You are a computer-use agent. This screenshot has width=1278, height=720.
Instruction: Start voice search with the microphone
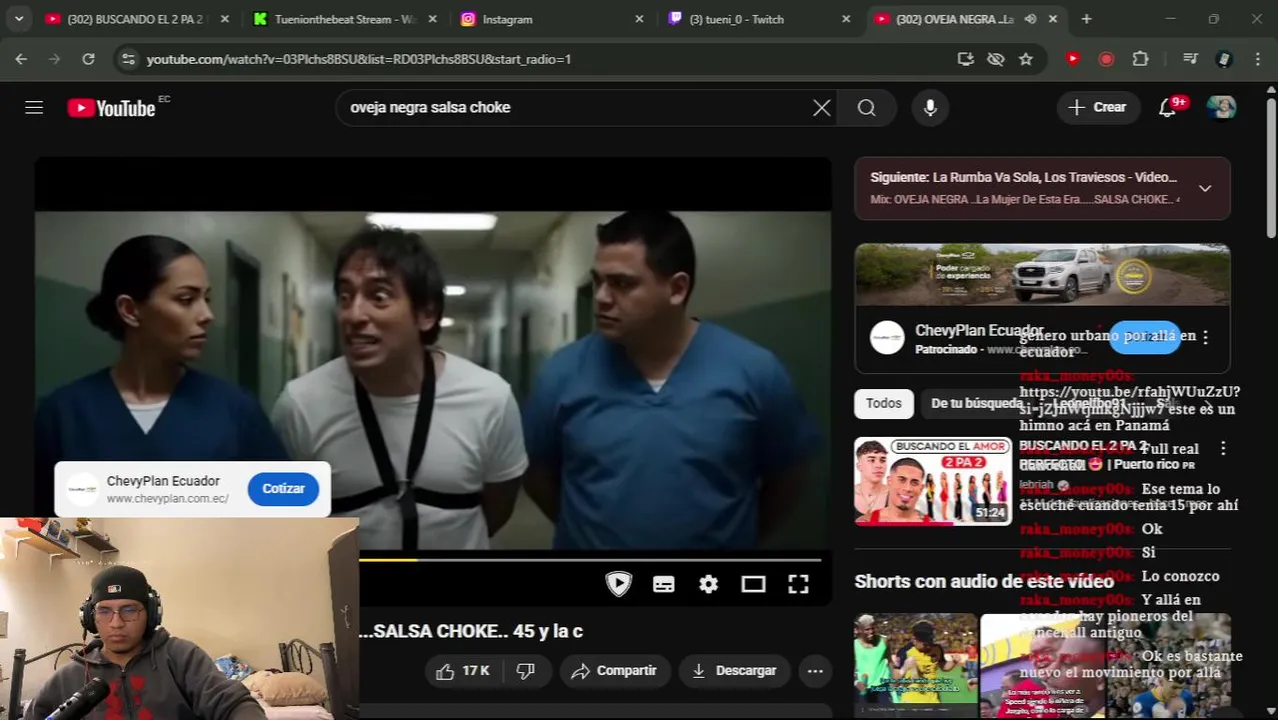pos(930,108)
